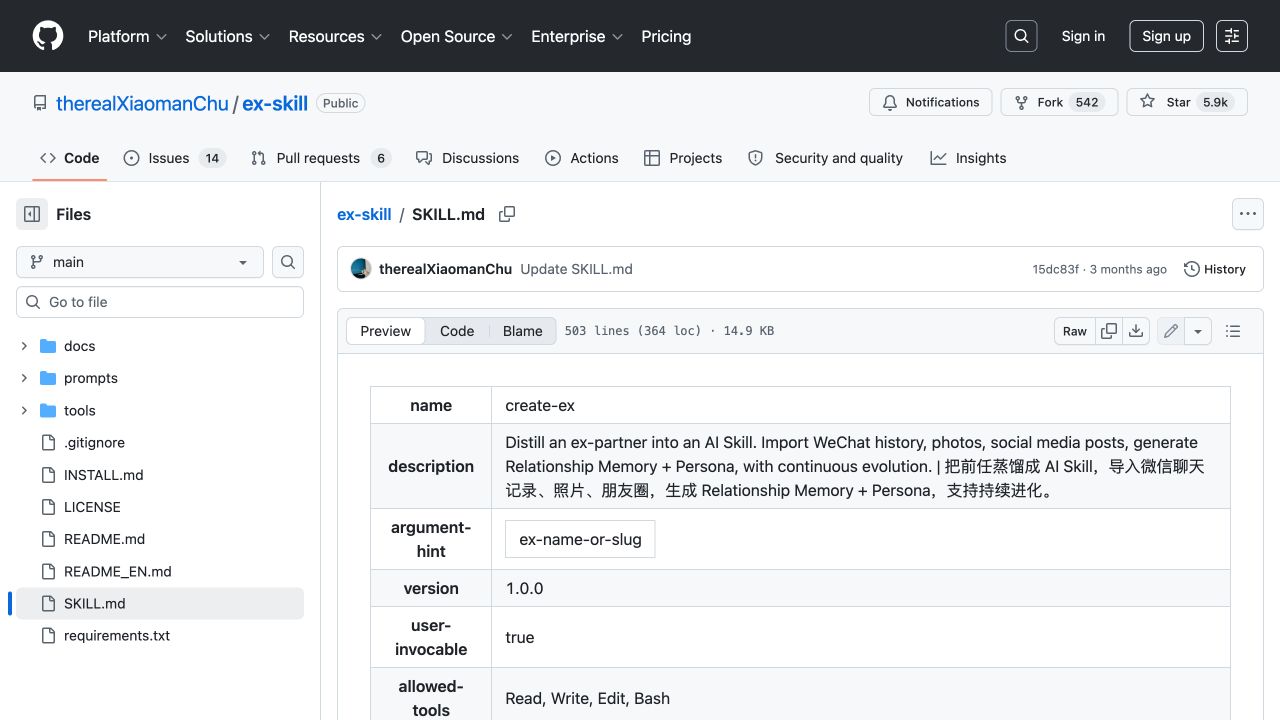Open the .gitignore file
The image size is (1280, 720).
(x=94, y=442)
